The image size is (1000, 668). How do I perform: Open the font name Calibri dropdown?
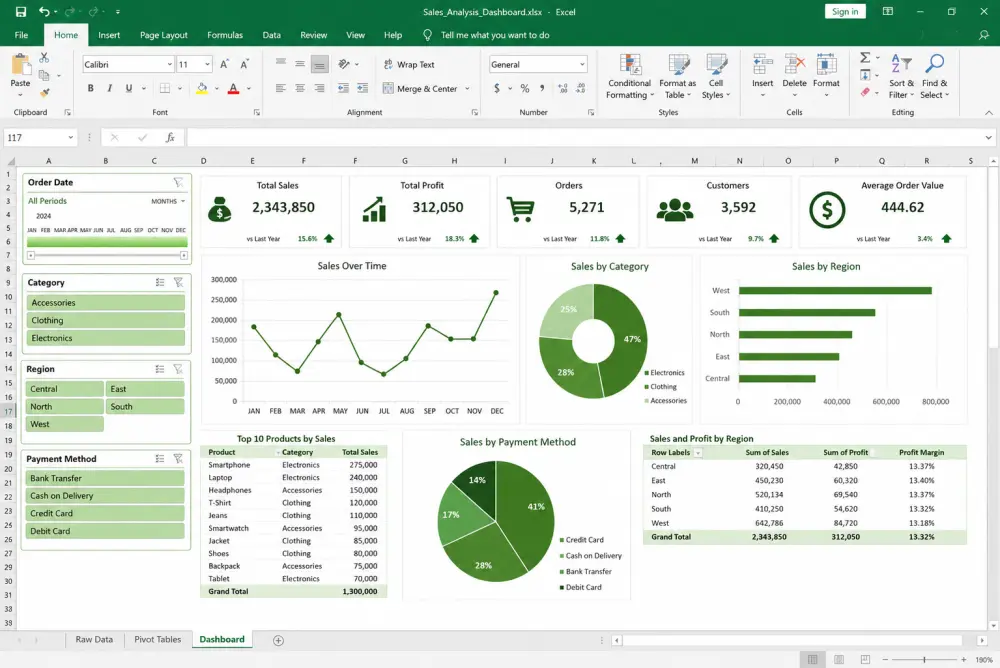tap(170, 64)
